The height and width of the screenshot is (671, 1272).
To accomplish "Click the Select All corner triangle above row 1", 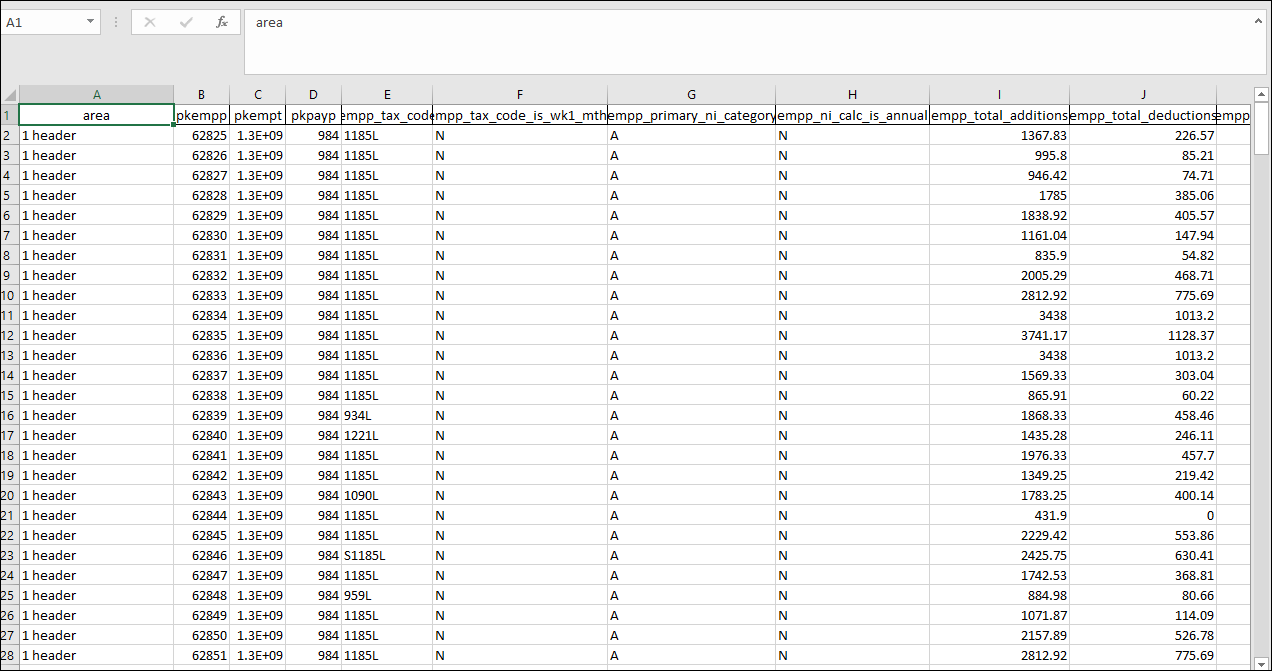I will (x=10, y=94).
